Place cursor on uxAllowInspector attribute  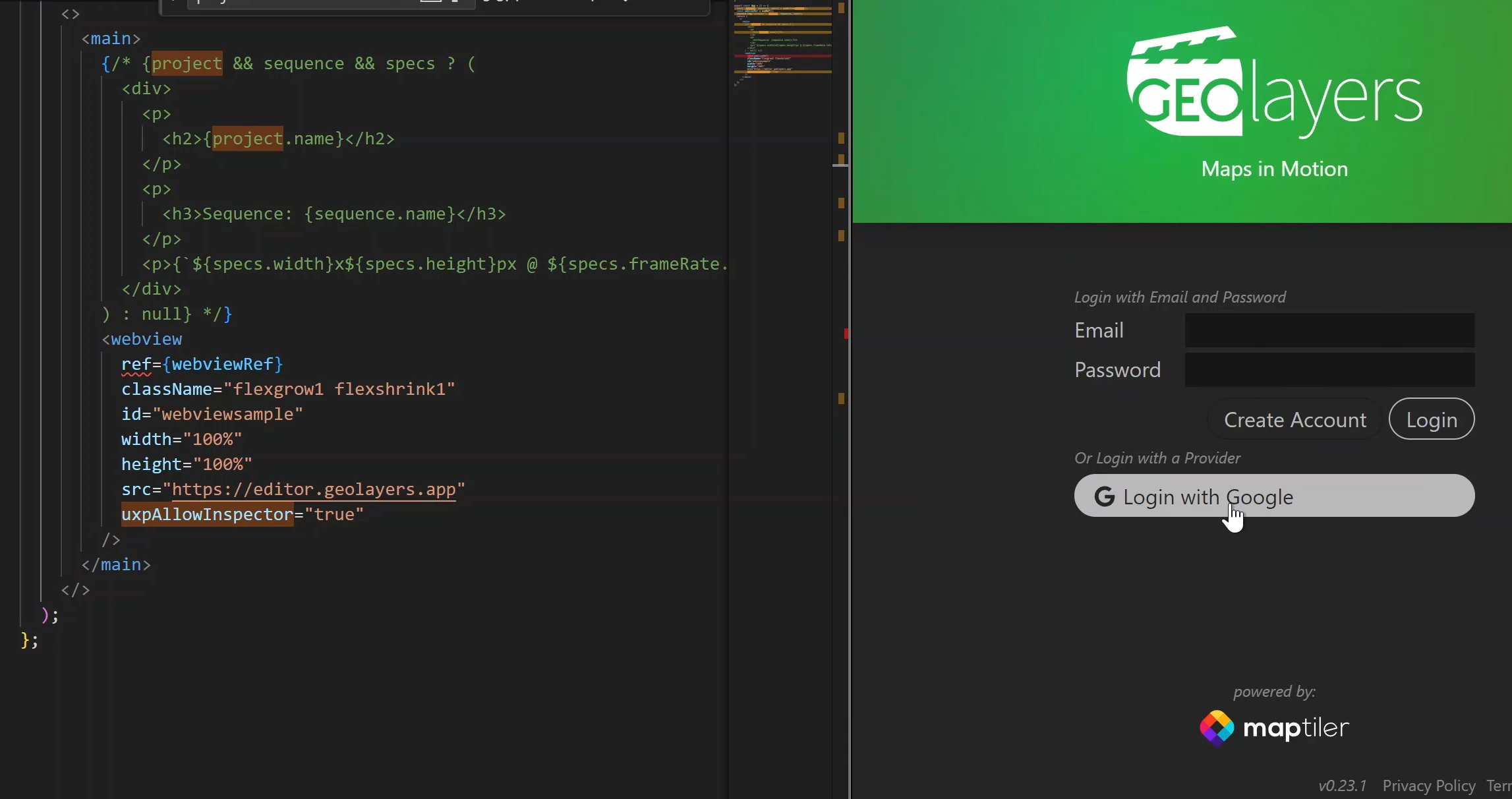pos(207,515)
